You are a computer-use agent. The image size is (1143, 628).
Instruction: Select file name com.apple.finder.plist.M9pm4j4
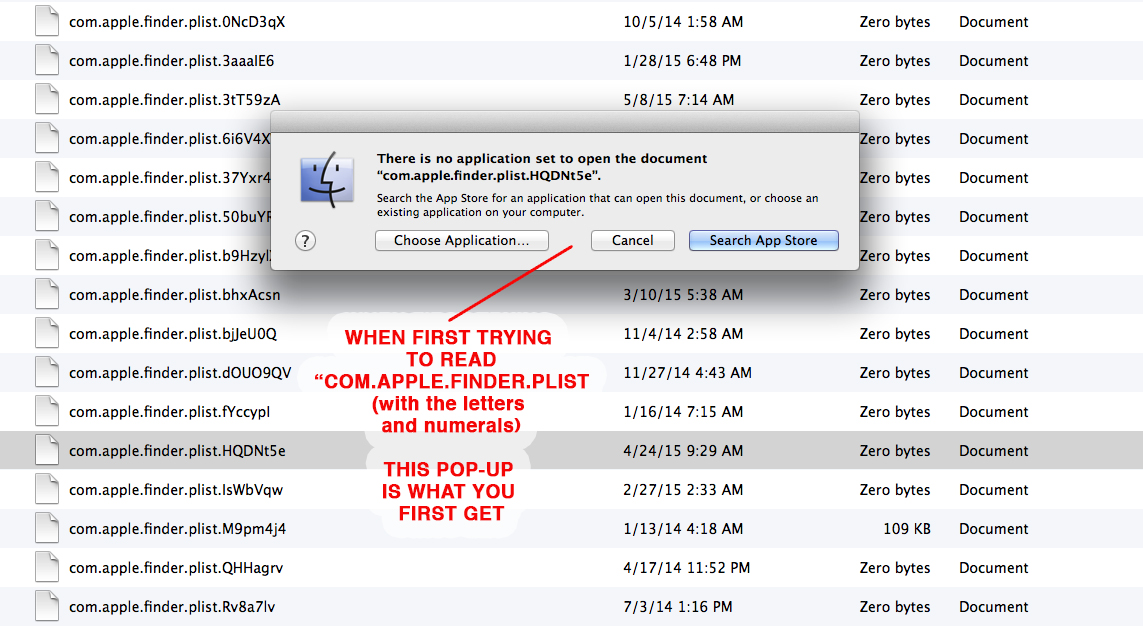[177, 529]
